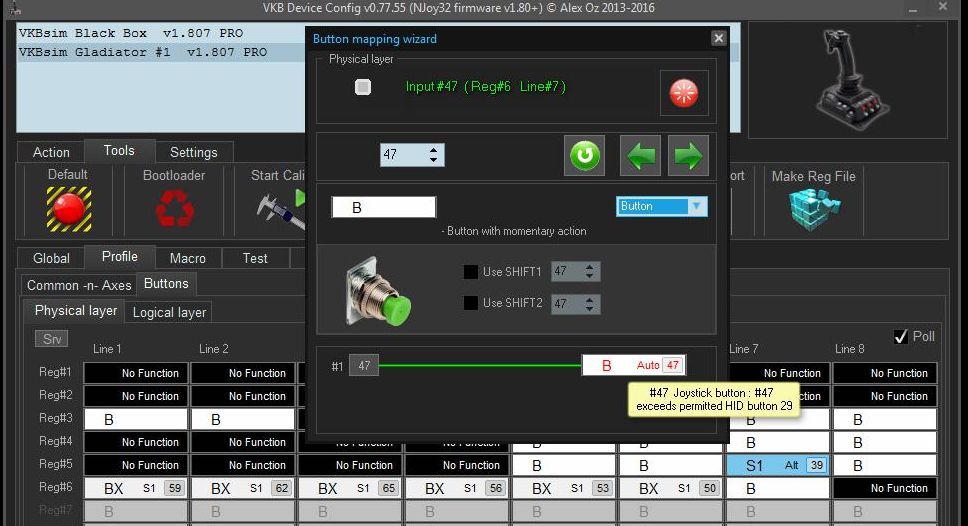Start calibration with the caliper icon
The height and width of the screenshot is (526, 968).
(281, 209)
